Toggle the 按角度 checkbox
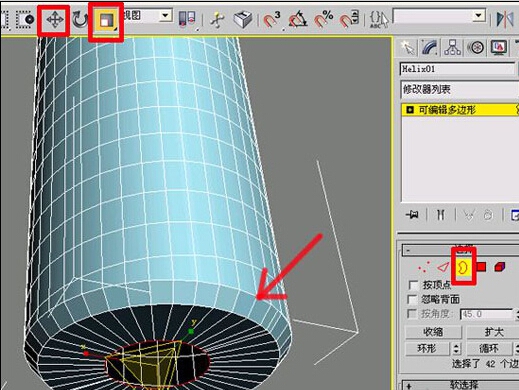This screenshot has height=390, width=519. (x=413, y=314)
